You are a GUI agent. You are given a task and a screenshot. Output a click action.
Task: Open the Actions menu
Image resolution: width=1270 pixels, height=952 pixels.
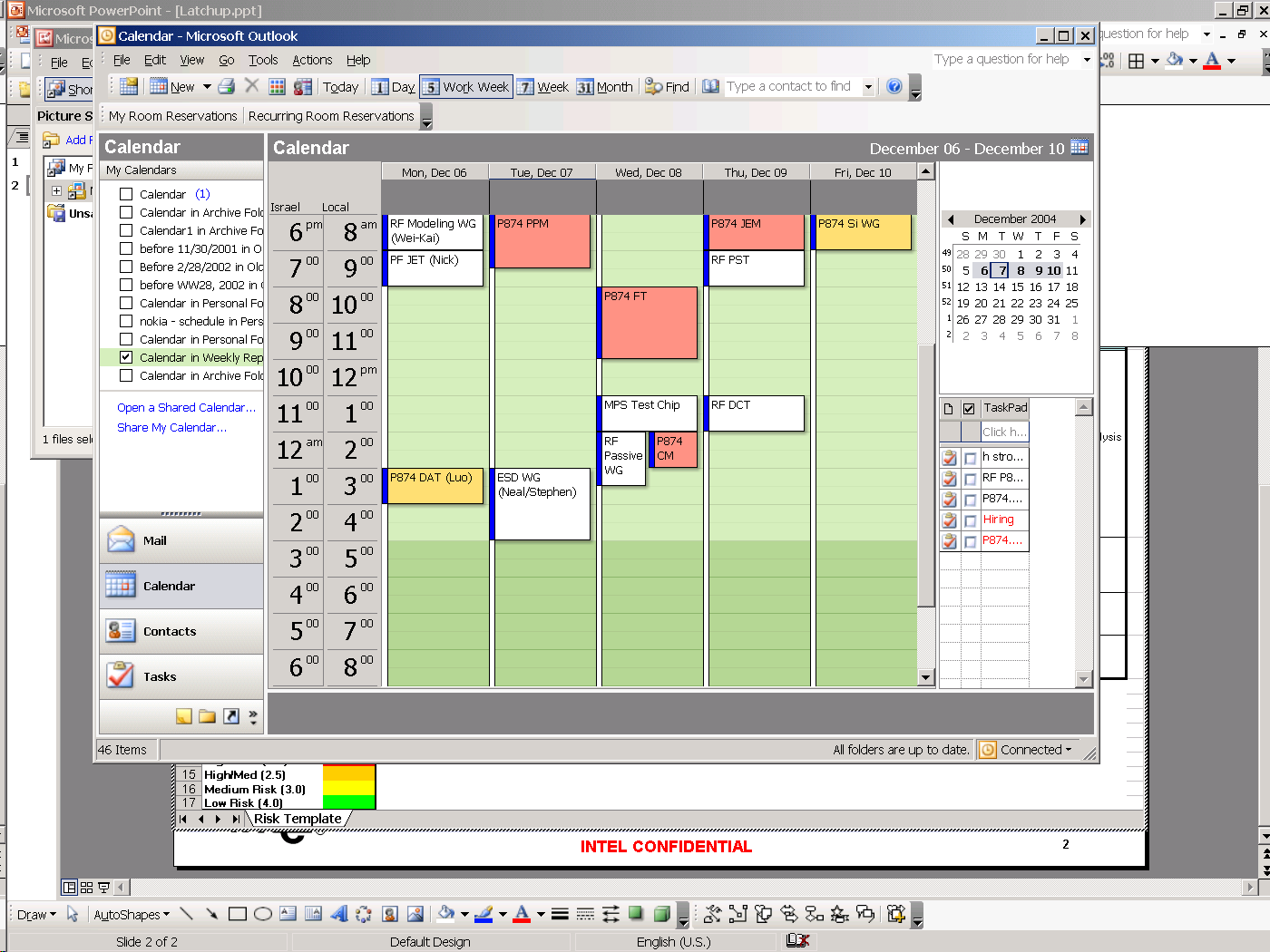coord(312,60)
